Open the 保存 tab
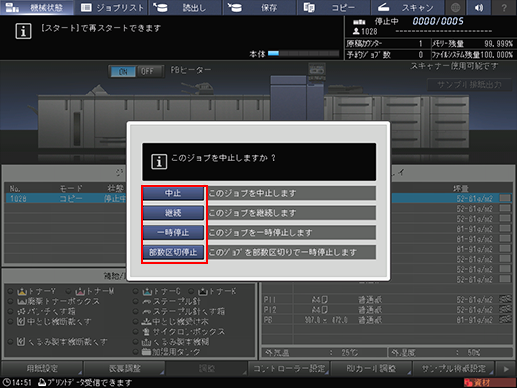The width and height of the screenshot is (517, 388). point(260,7)
